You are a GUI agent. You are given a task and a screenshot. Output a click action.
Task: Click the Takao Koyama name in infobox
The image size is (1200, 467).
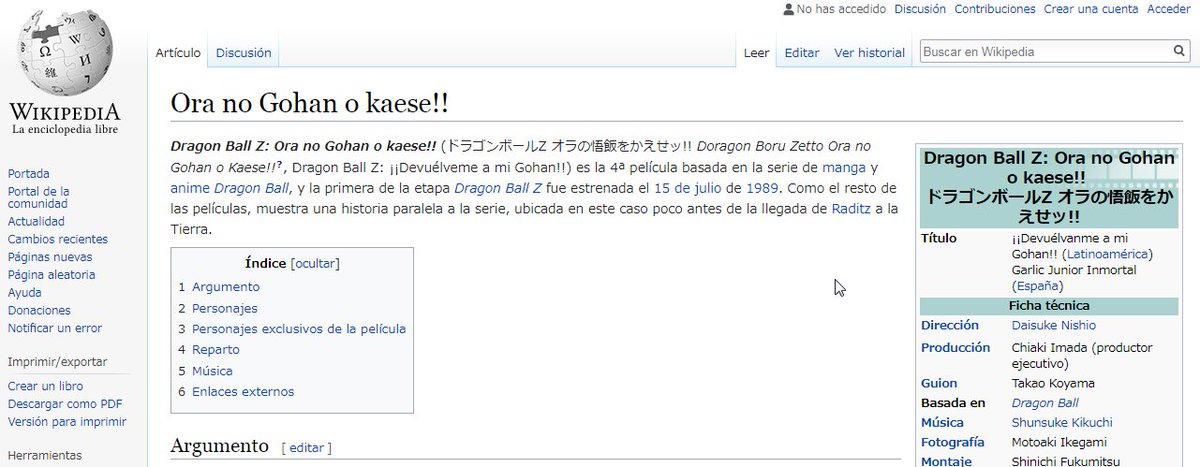coord(1053,384)
